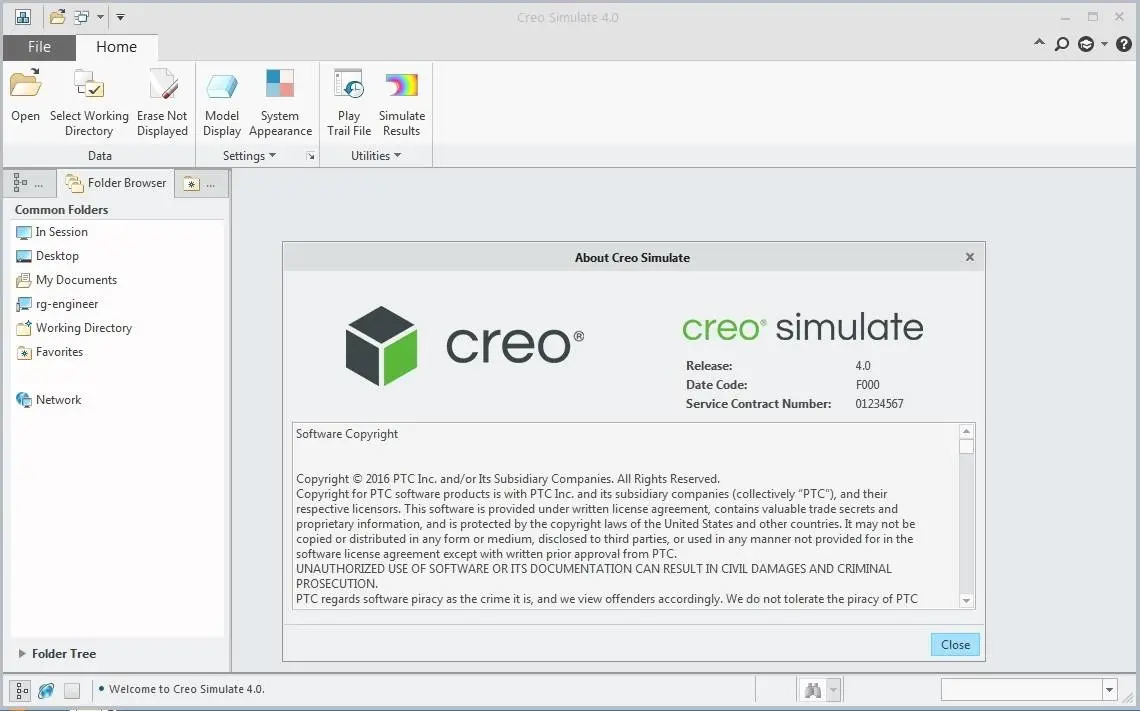Screen dimensions: 1140x711
Task: Open Model Display settings
Action: (x=222, y=103)
